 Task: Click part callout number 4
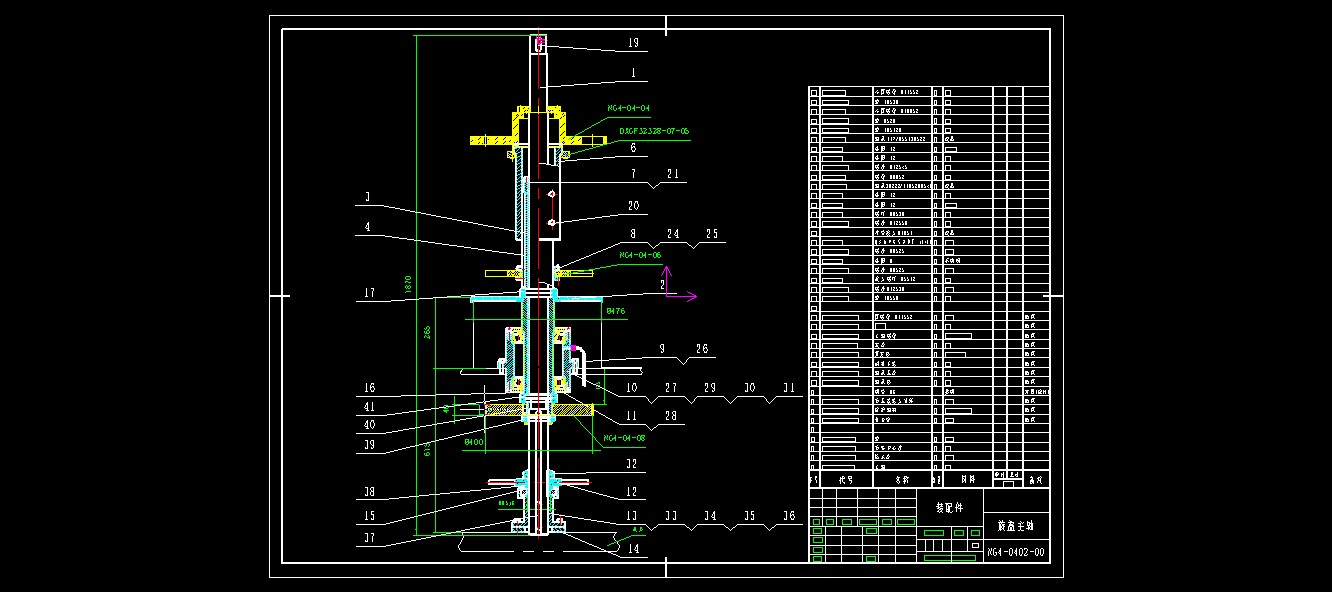(367, 227)
